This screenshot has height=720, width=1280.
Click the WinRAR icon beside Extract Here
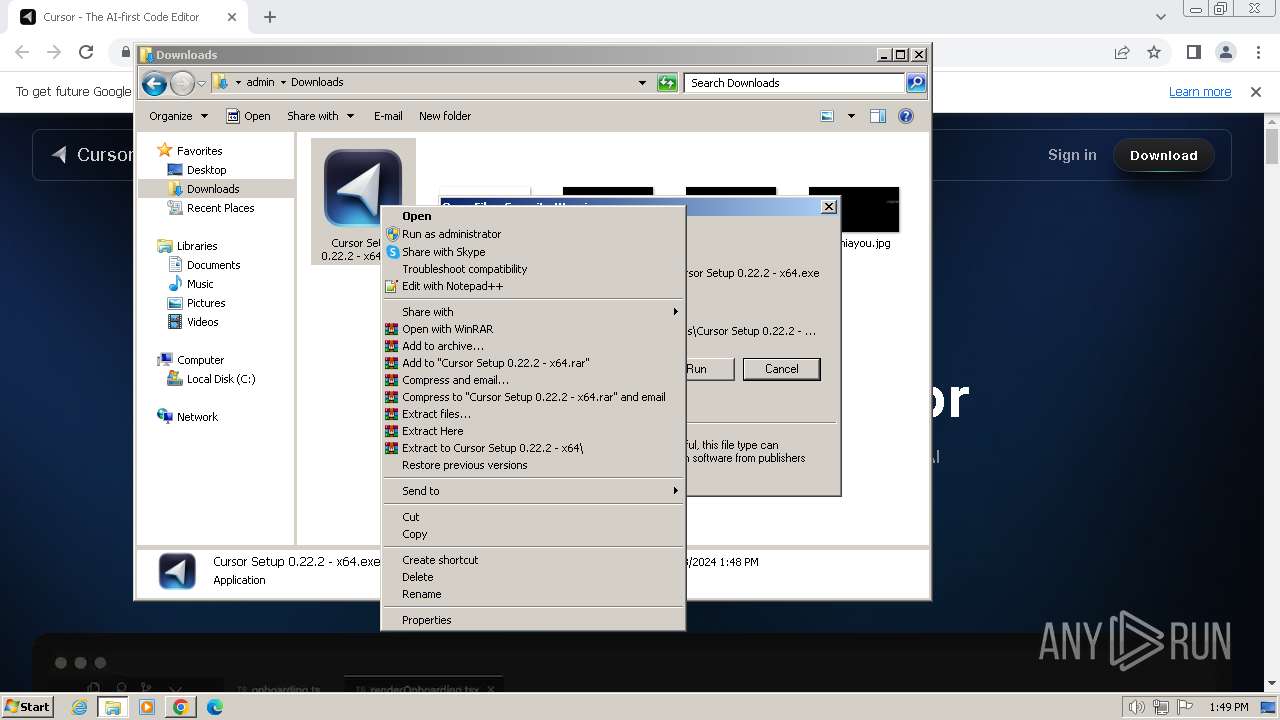click(x=392, y=431)
